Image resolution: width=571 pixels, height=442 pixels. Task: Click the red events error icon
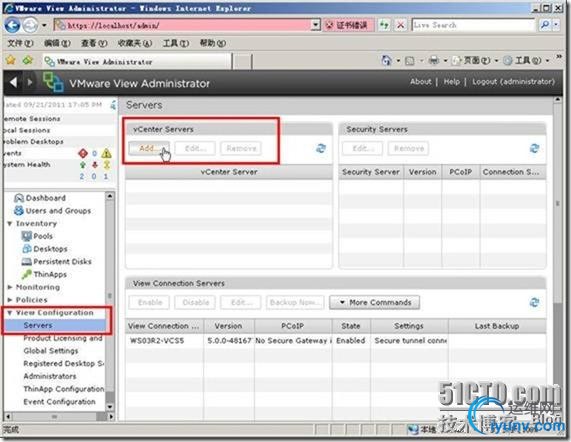(83, 153)
